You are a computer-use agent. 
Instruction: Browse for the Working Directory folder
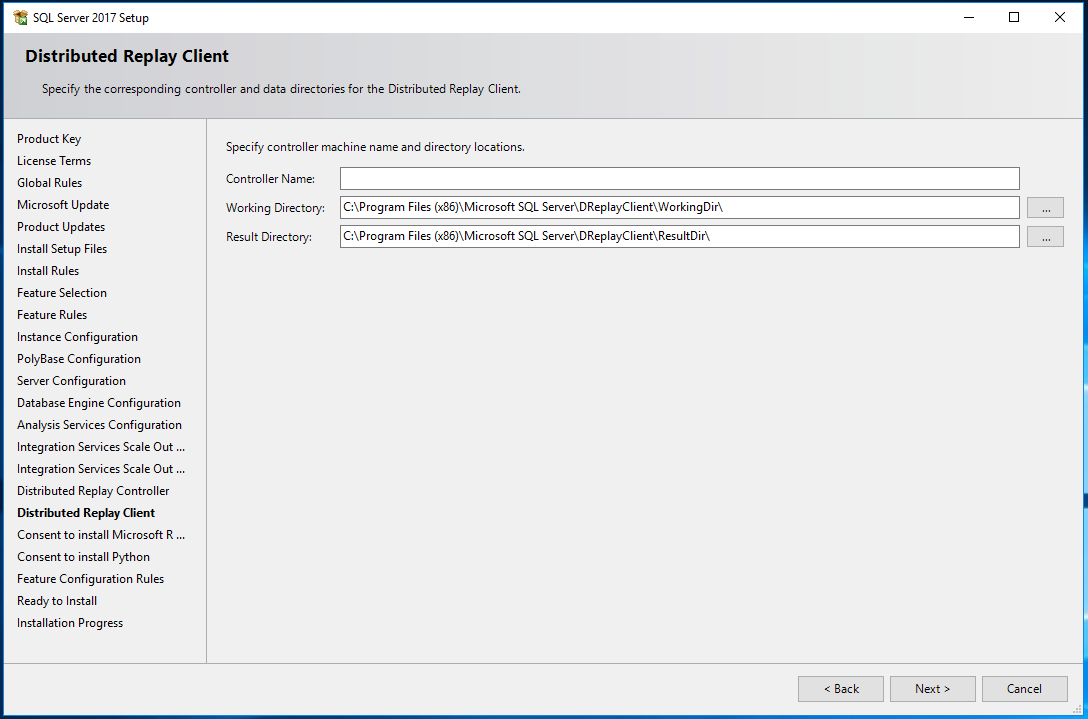pyautogui.click(x=1045, y=208)
